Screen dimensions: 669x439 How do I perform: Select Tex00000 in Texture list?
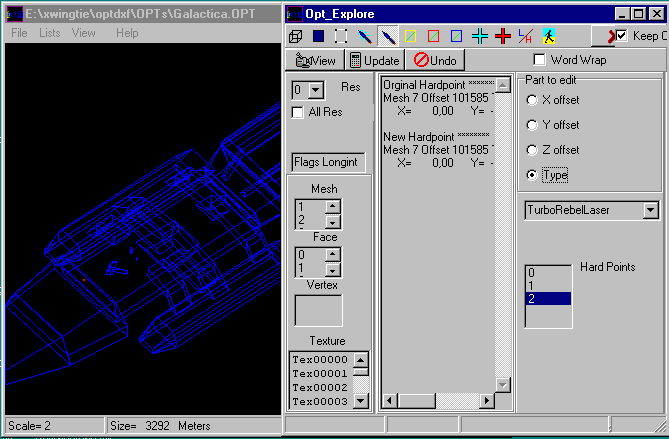321,360
